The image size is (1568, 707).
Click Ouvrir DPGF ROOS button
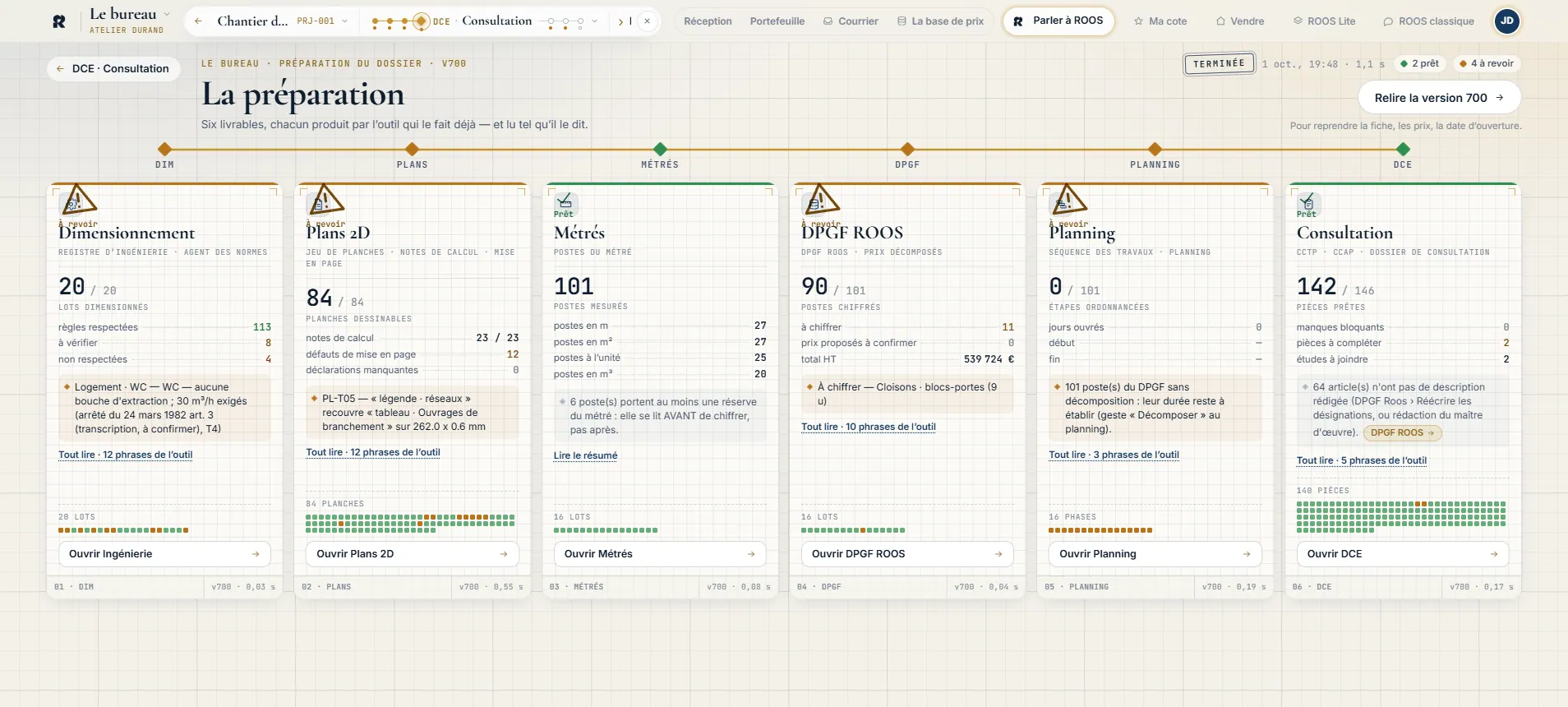tap(907, 554)
